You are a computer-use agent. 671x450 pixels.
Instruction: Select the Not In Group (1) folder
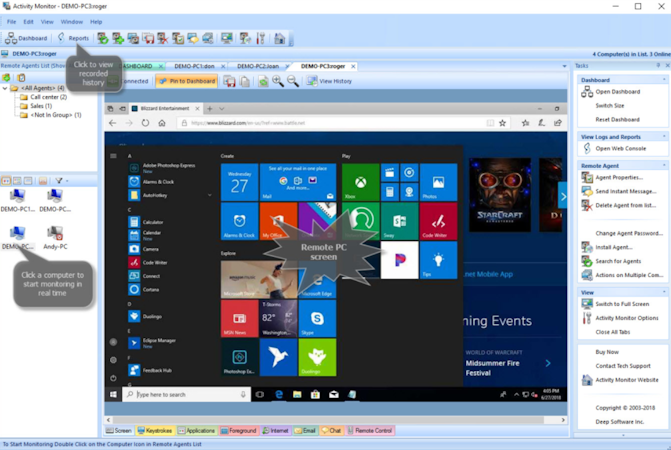click(56, 115)
